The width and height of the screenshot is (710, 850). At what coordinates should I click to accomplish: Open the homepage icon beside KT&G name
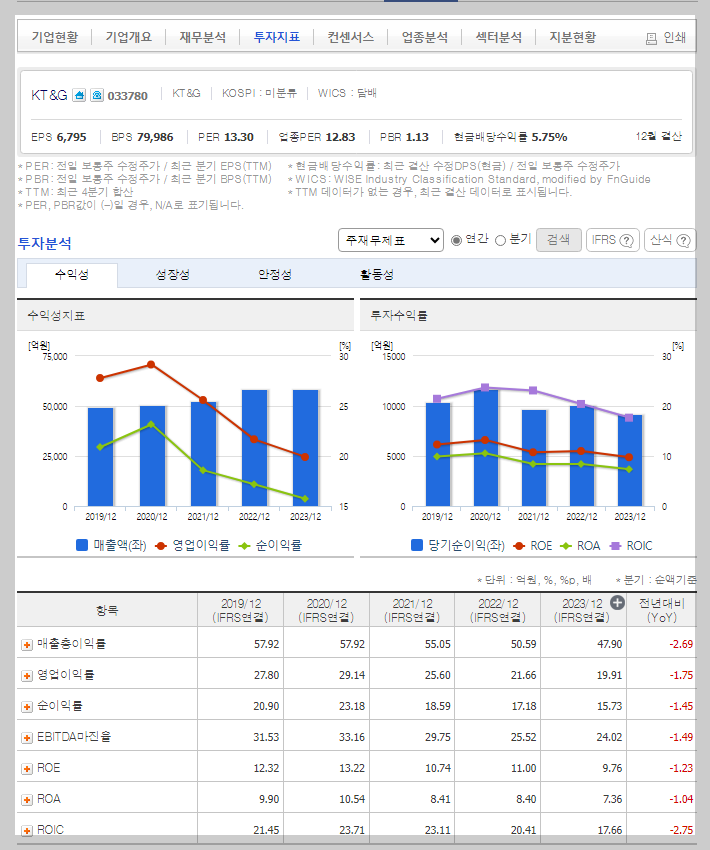coord(79,95)
